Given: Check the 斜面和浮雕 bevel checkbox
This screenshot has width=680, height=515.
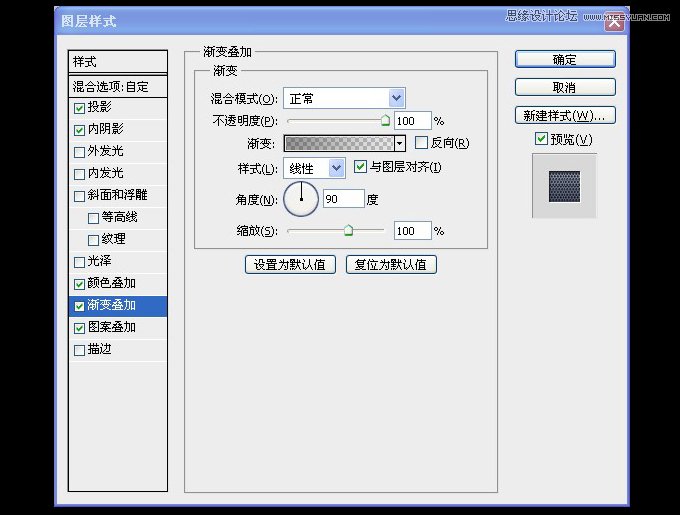Looking at the screenshot, I should [x=79, y=196].
